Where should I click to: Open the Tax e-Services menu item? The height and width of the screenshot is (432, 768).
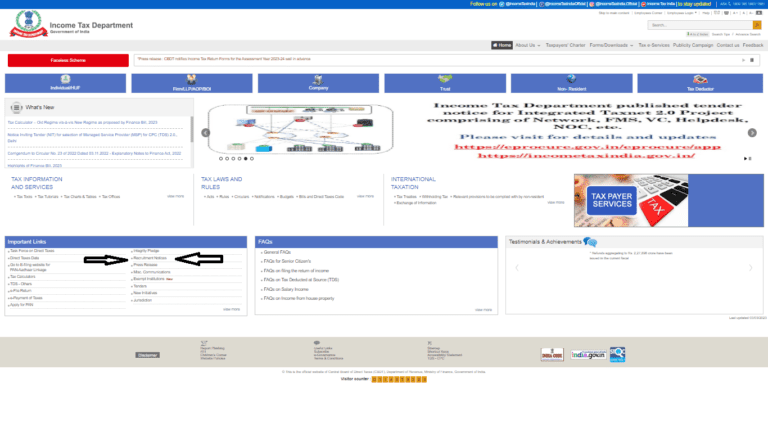click(653, 45)
